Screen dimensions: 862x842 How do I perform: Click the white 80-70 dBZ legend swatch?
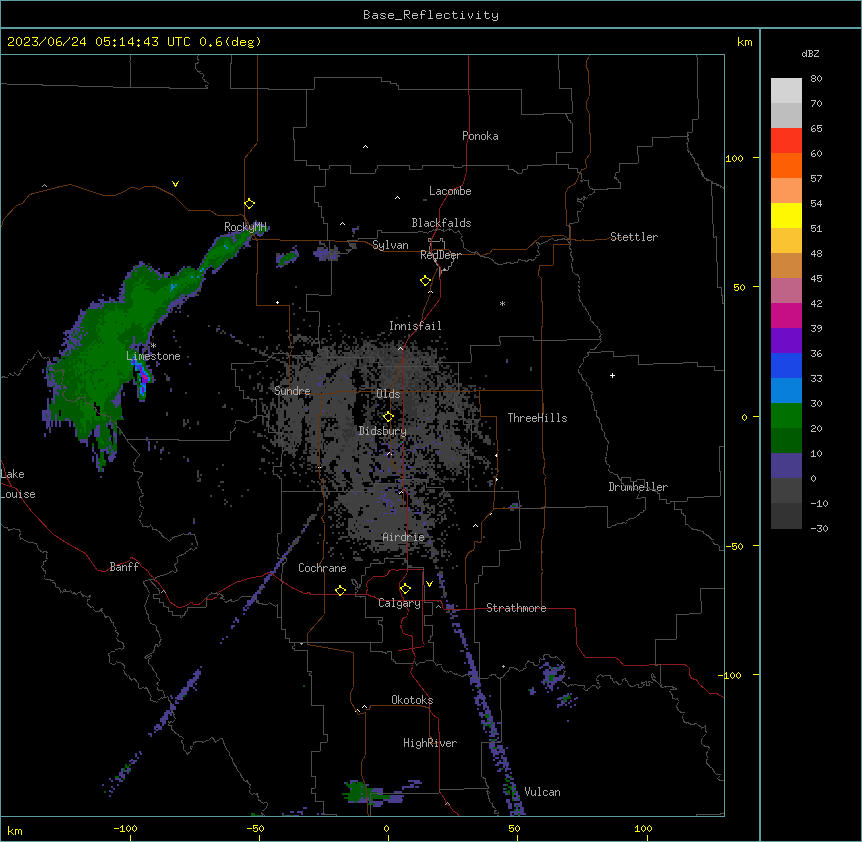point(786,90)
